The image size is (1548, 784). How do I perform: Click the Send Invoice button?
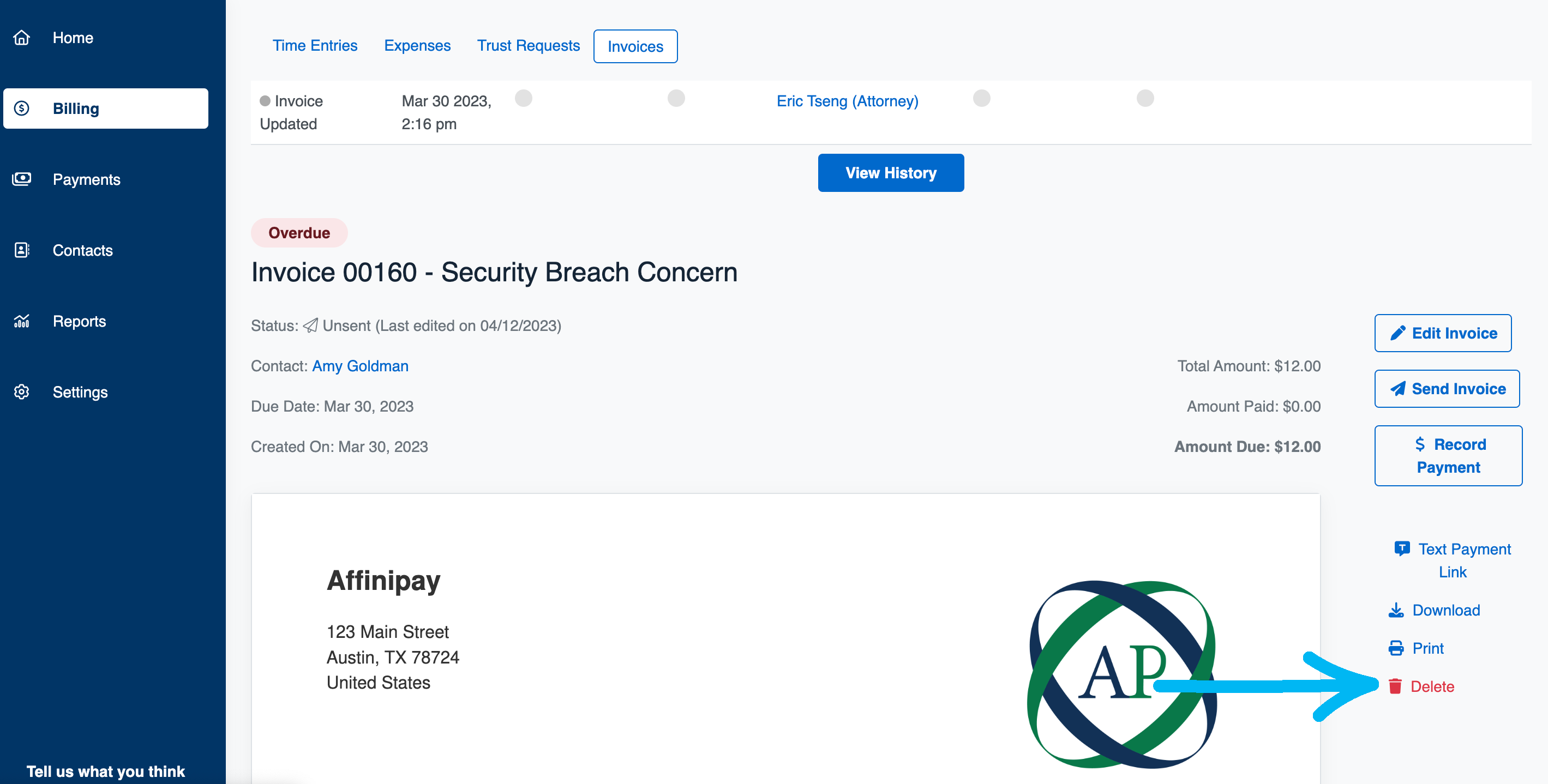click(x=1447, y=389)
